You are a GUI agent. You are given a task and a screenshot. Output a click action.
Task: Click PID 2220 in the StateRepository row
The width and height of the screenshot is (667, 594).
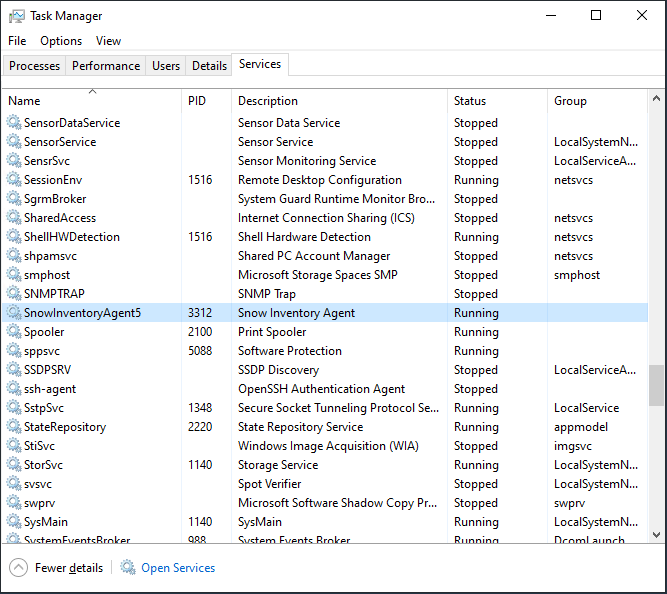tap(200, 427)
